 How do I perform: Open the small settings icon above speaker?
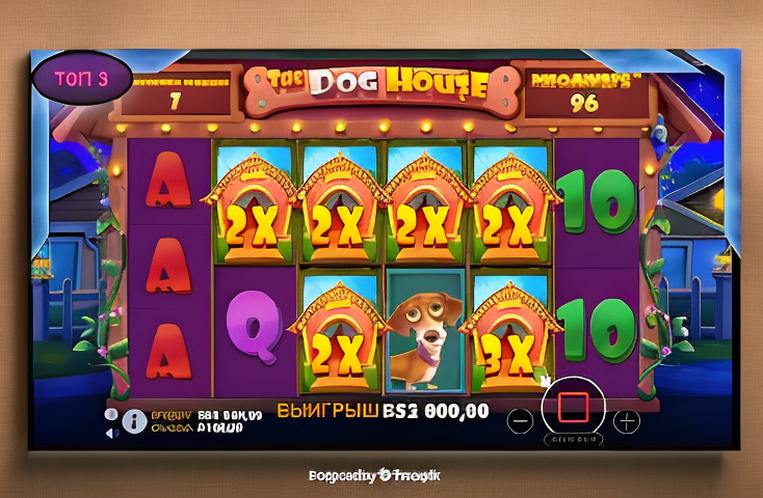point(111,414)
